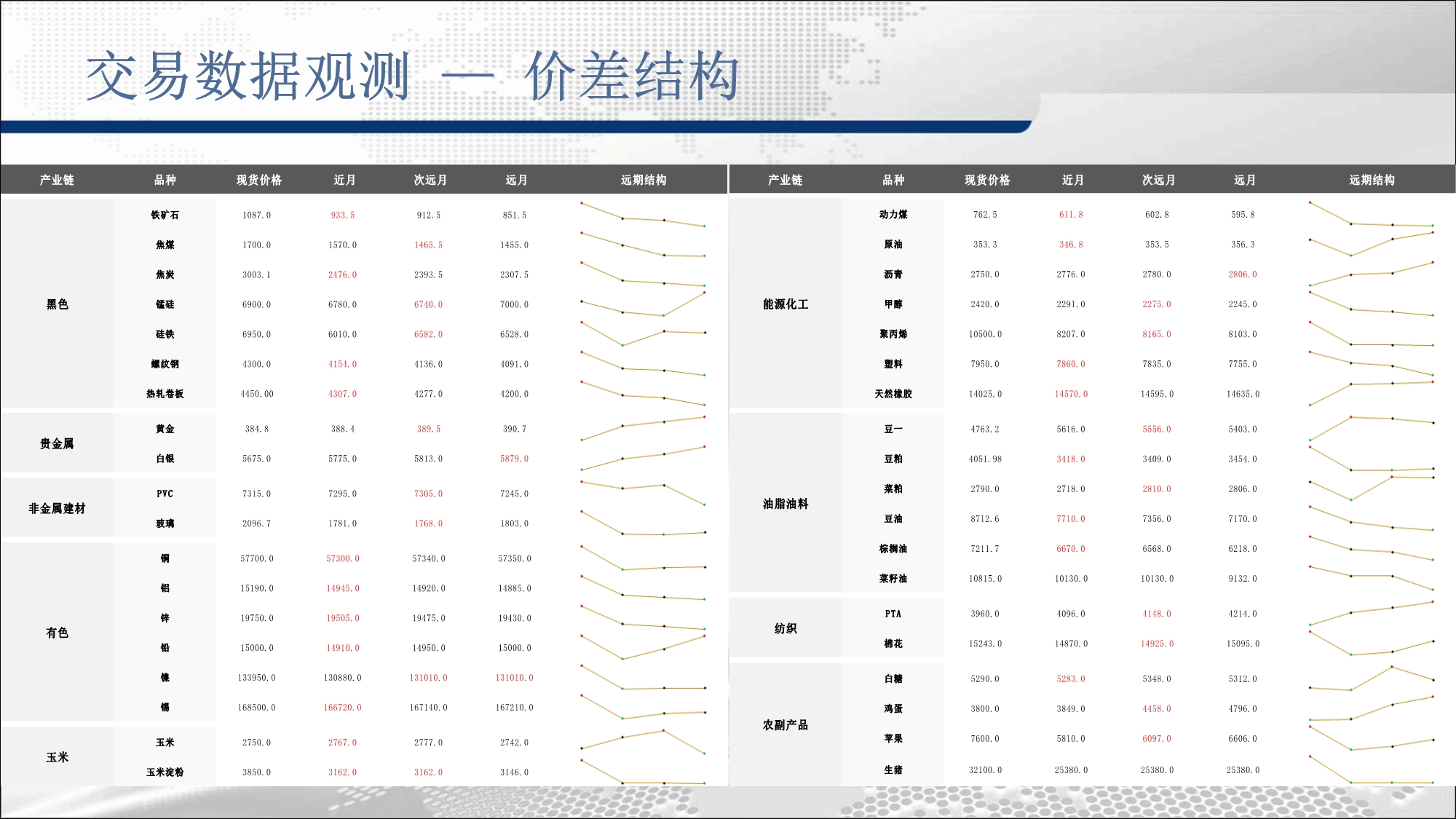1456x819 pixels.
Task: Select the 鸡蛋 next-far value 4458.0
Action: (1157, 709)
